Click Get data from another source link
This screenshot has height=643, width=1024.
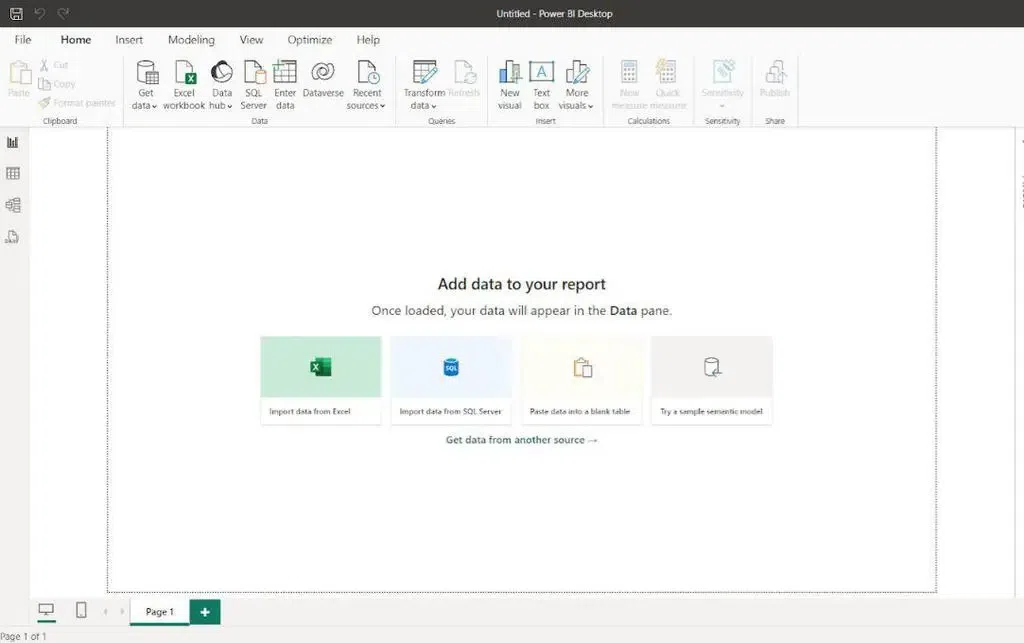(x=521, y=440)
